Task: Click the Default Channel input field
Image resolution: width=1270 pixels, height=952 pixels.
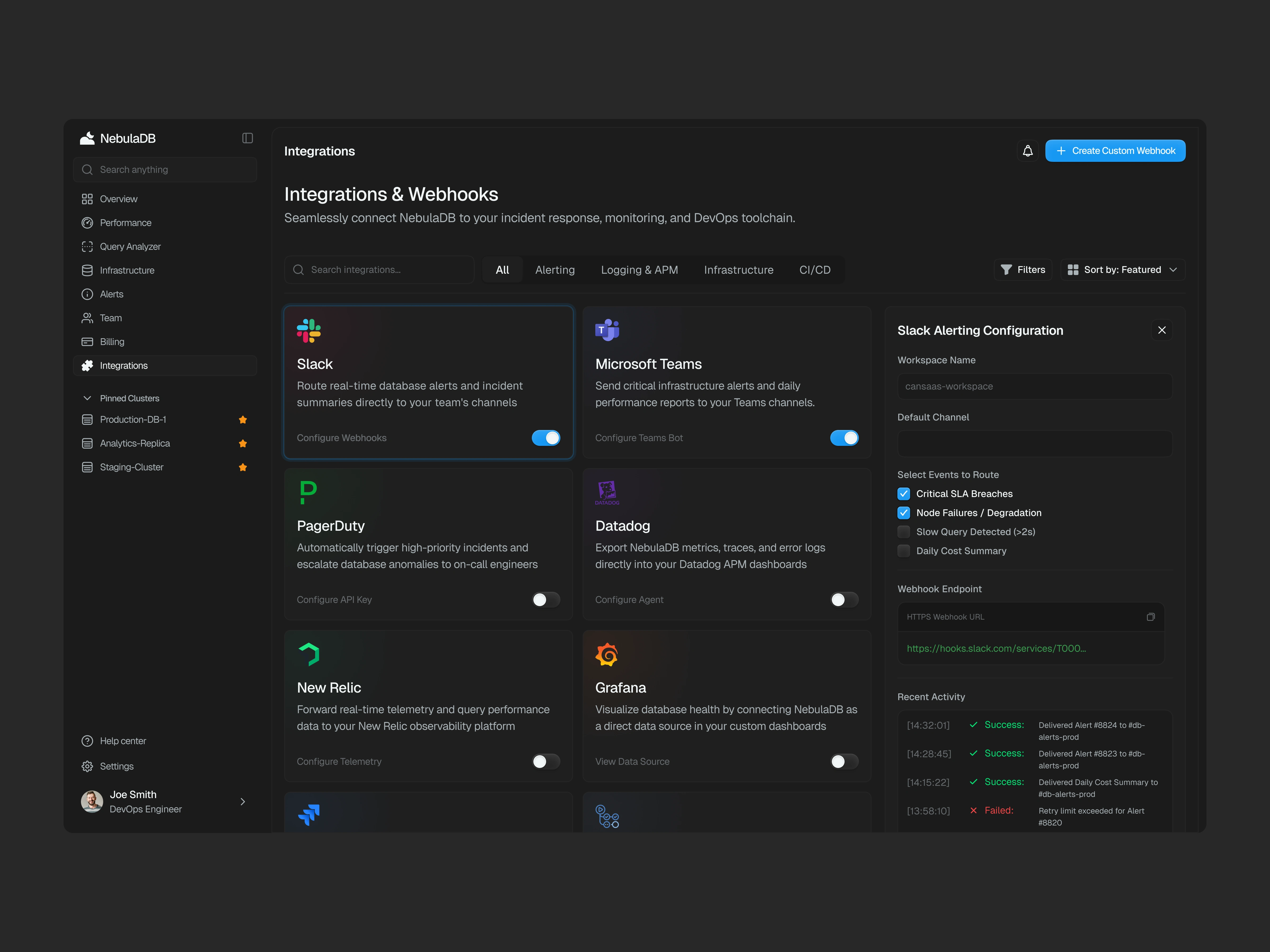Action: point(1035,443)
